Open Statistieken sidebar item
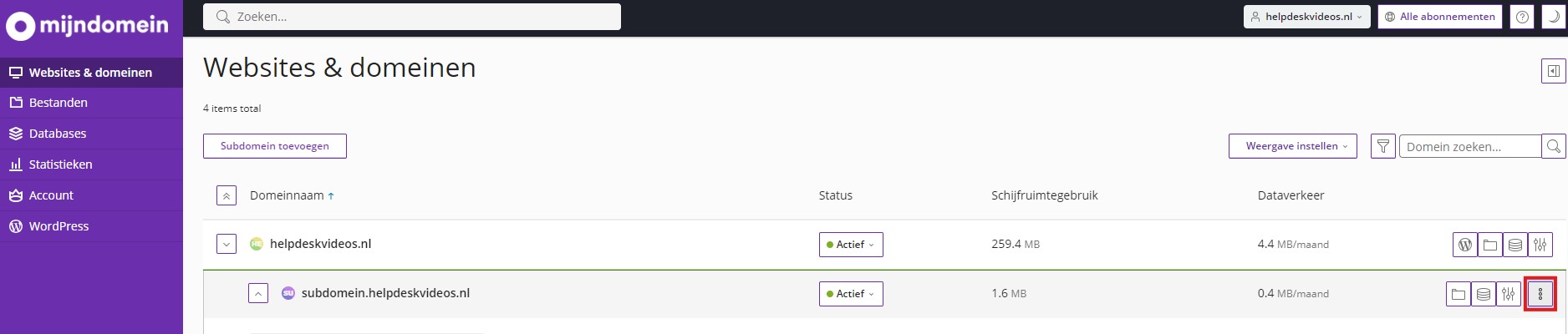1568x334 pixels. (x=60, y=164)
